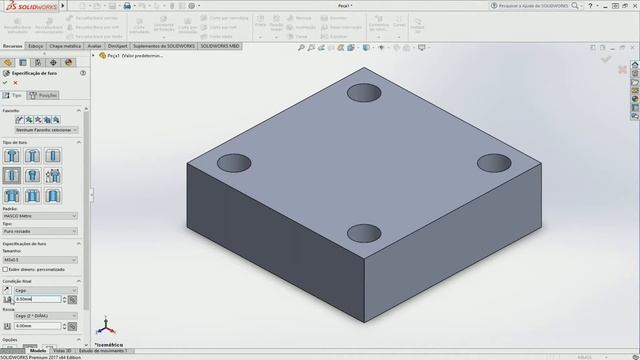
Task: Cancel hole specification with red X
Action: 16,83
